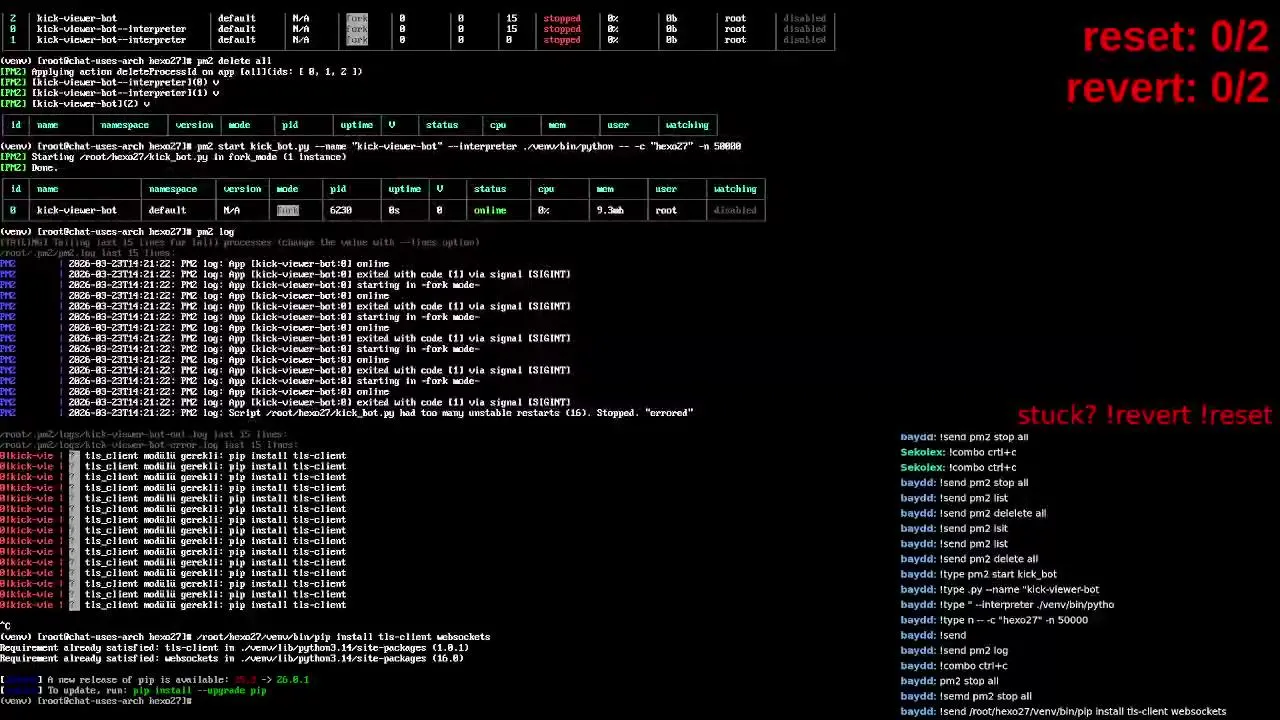Click "[kick-viewer-bot](2)" deletion confirmation line
1280x720 pixels.
[x=75, y=104]
